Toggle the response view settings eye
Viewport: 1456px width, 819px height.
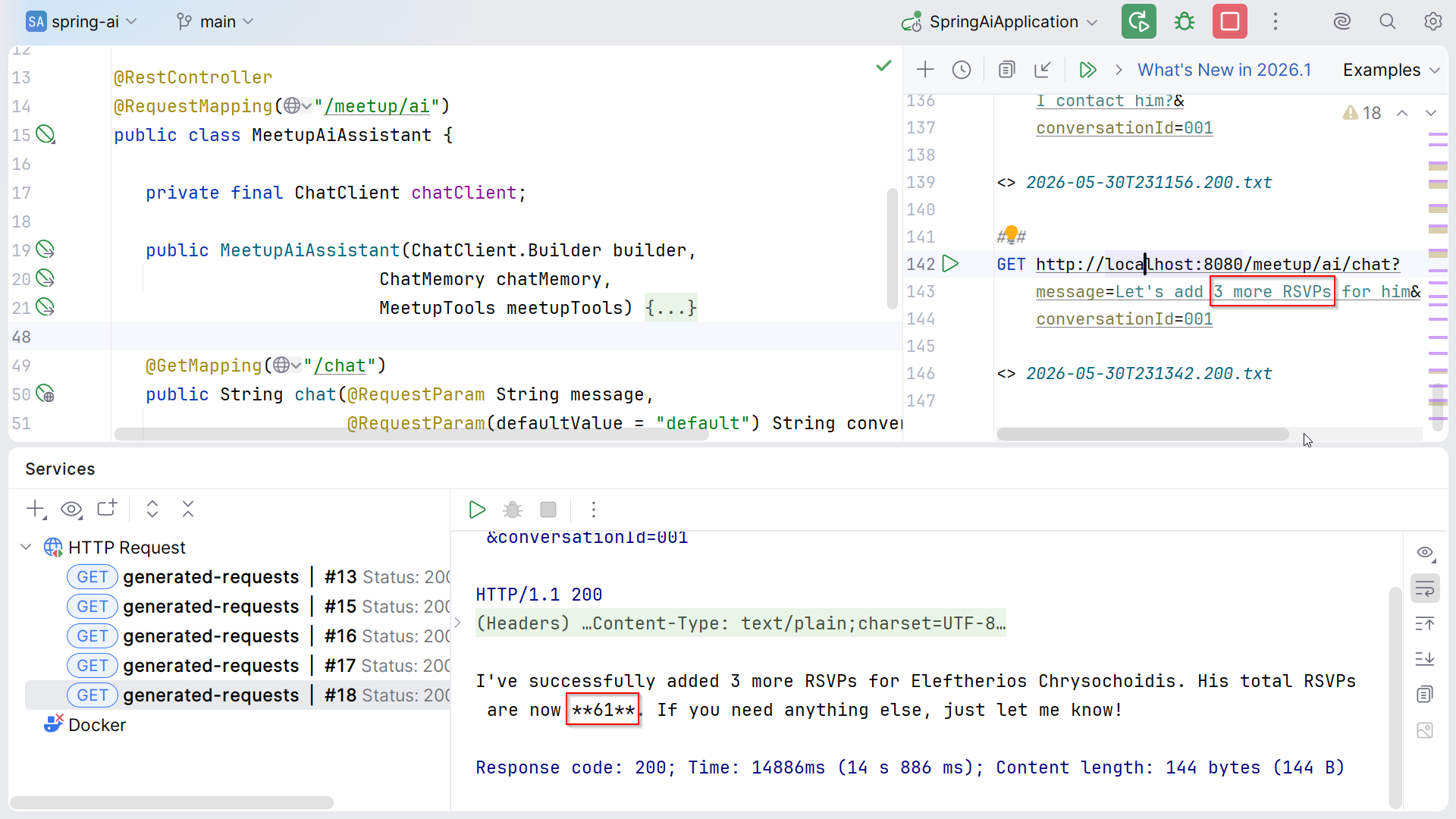(x=1425, y=553)
